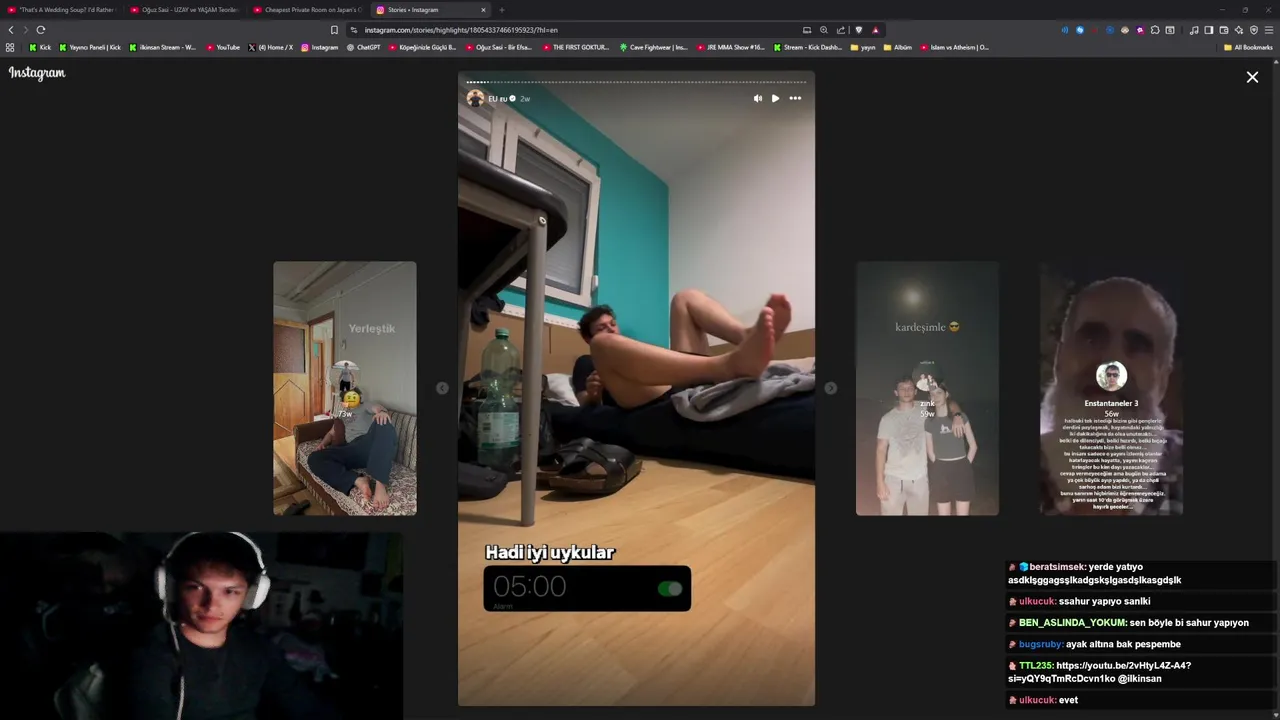
Task: Open the Brave VPN icon
Action: pos(1253,30)
